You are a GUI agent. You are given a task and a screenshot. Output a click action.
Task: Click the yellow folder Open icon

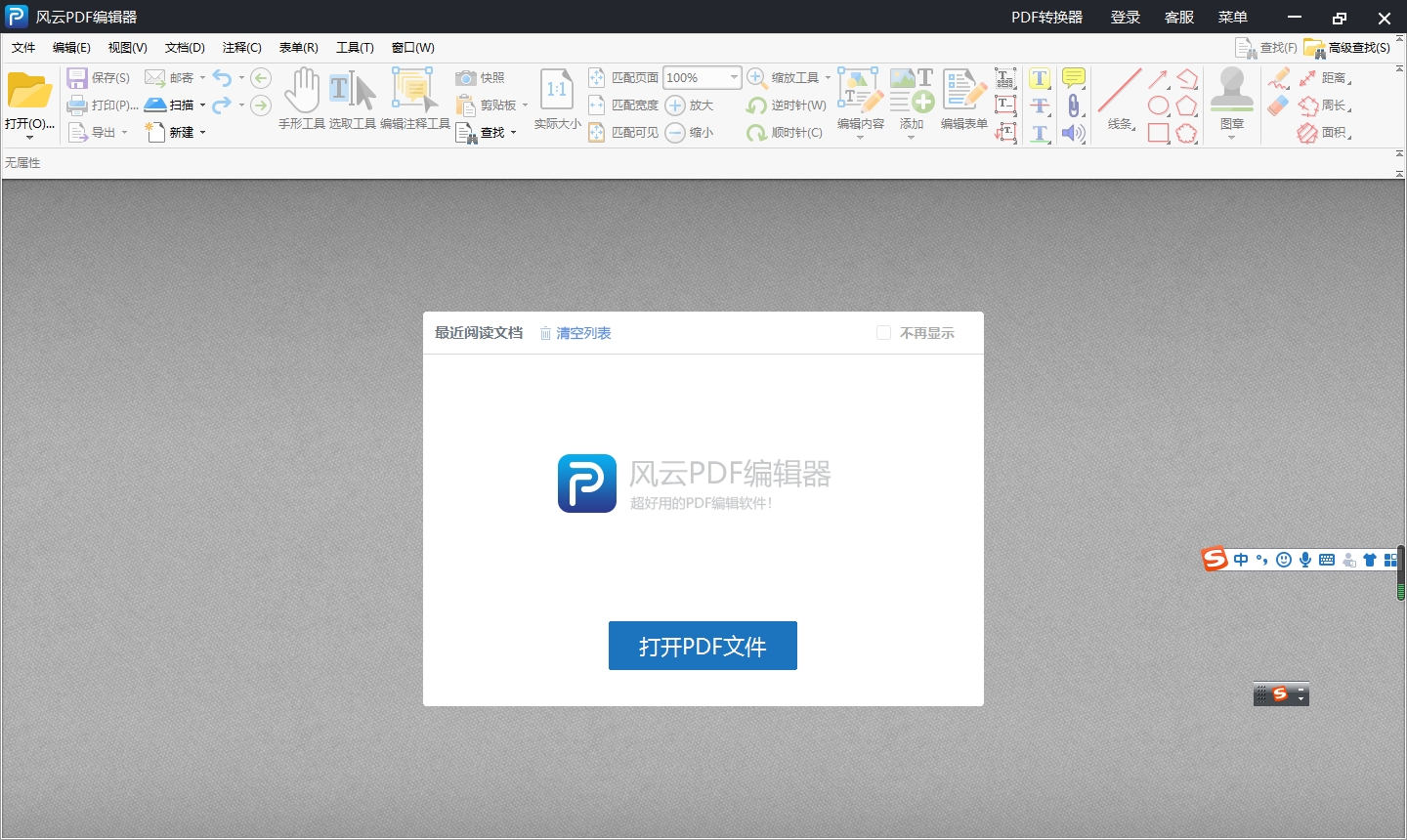click(x=29, y=91)
